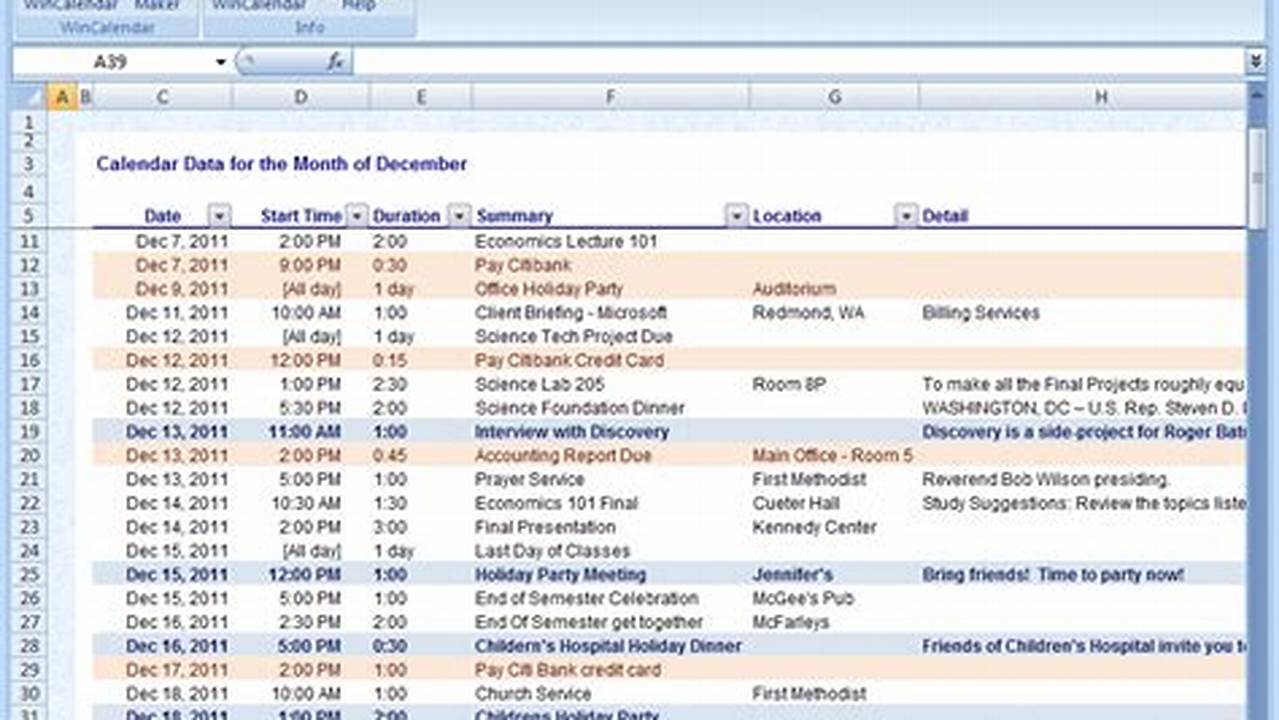
Task: Open the Summary column filter dropdown
Action: pos(736,215)
